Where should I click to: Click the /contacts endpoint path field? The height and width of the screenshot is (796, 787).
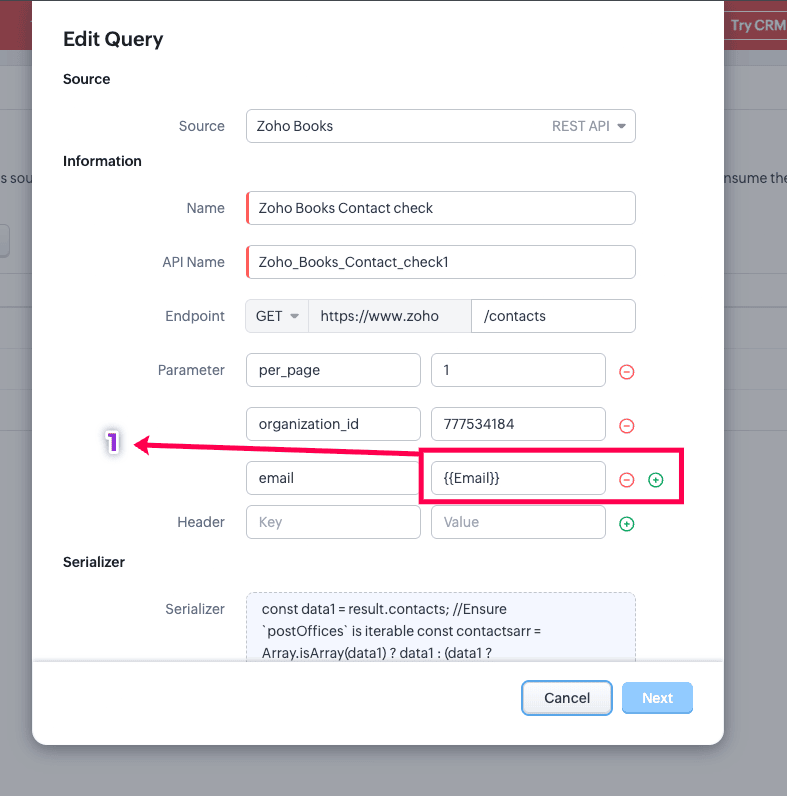(x=553, y=316)
